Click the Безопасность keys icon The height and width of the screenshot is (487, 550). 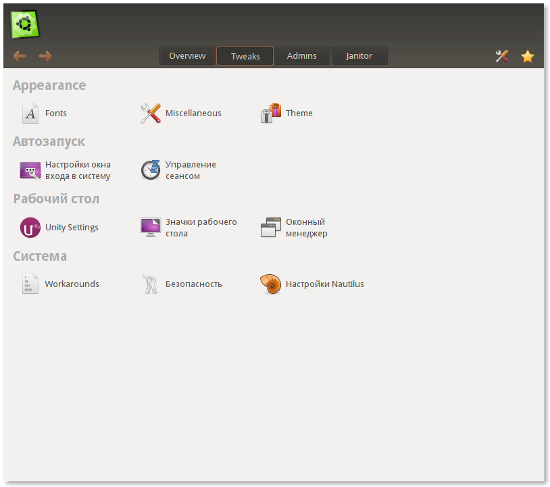[x=150, y=283]
